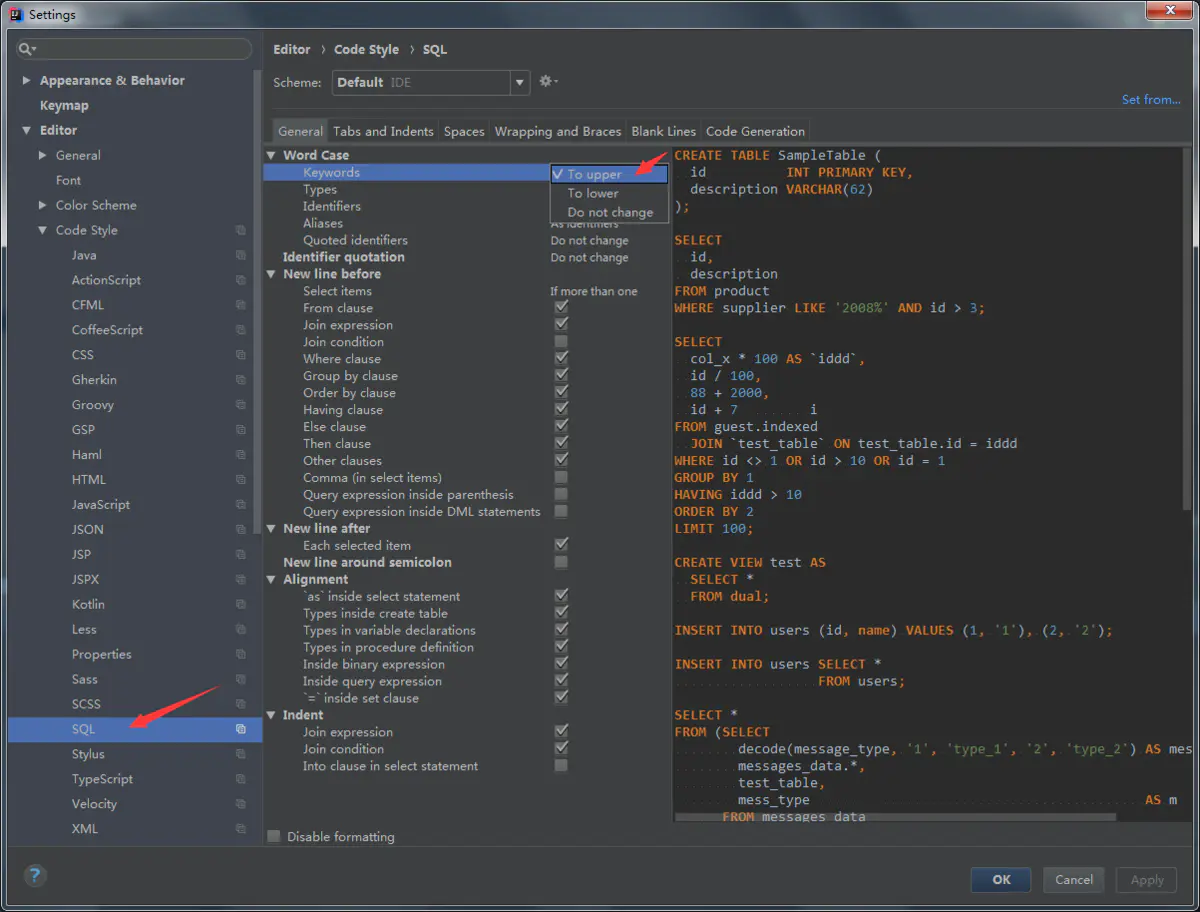Screen dimensions: 1200x912
Task: Toggle Types inside create table checkbox
Action: coord(561,613)
